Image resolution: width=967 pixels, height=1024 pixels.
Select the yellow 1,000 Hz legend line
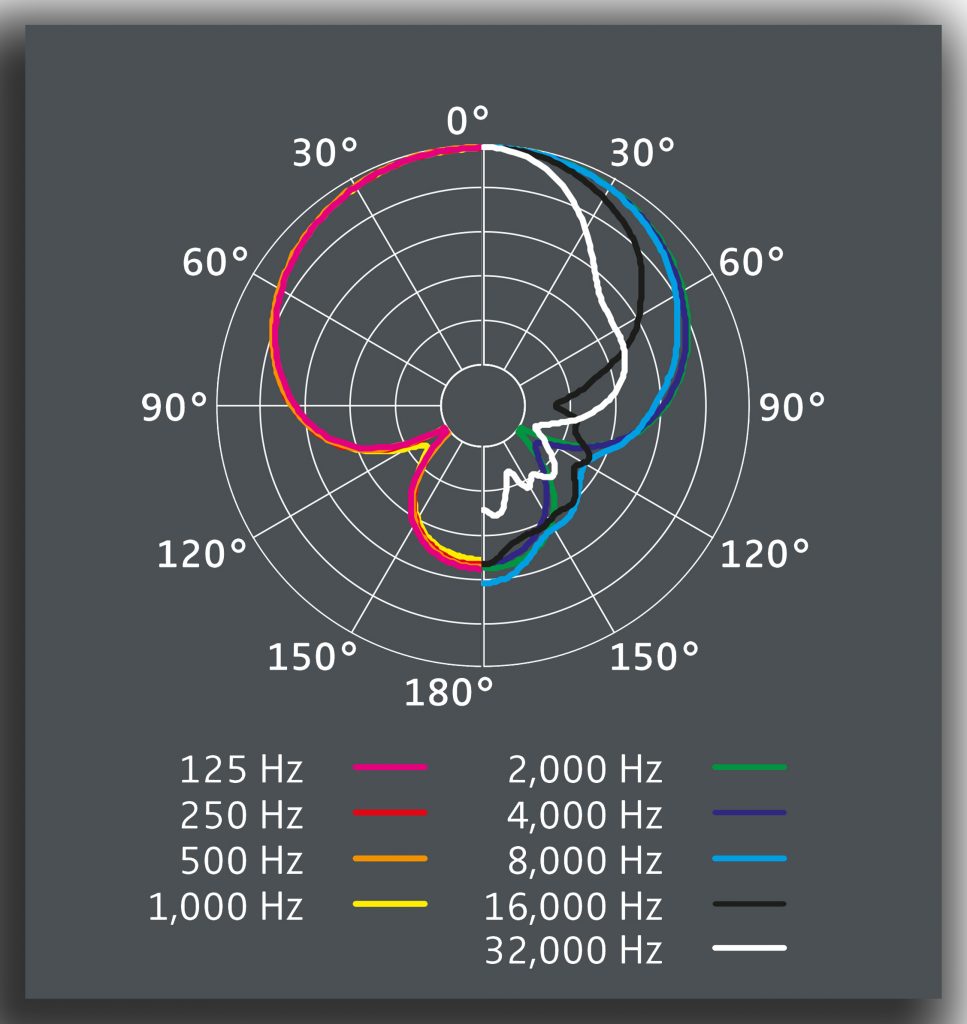(390, 904)
